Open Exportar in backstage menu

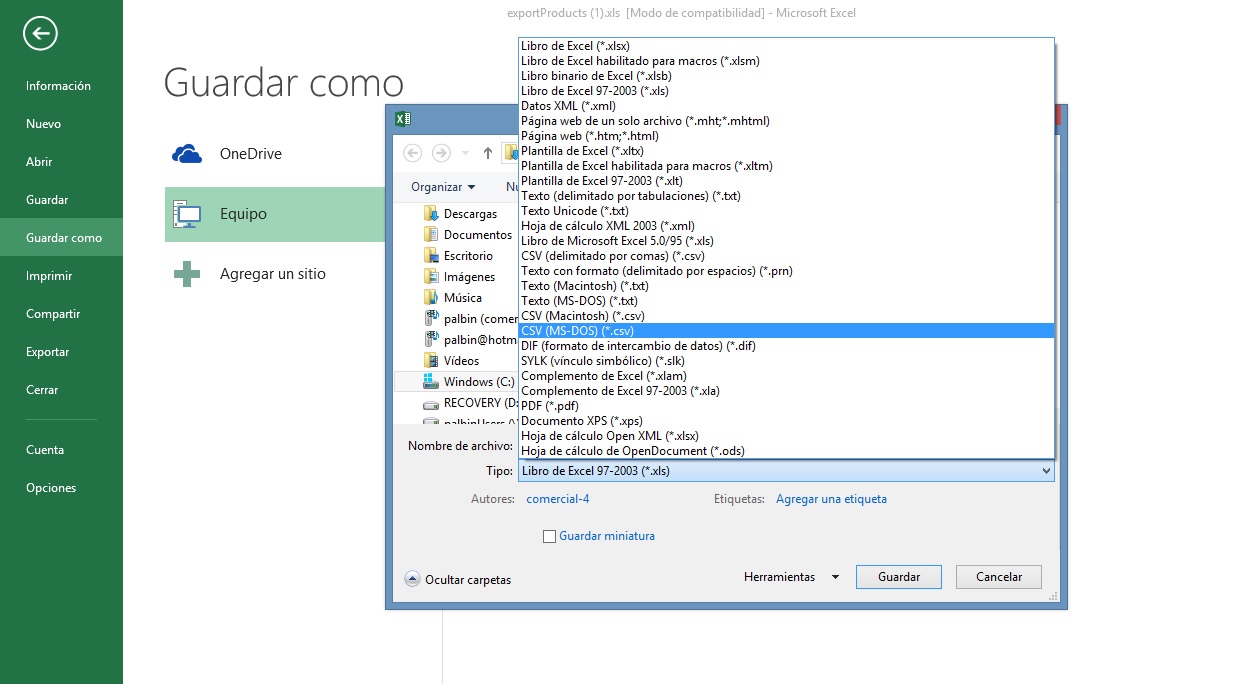pos(61,352)
